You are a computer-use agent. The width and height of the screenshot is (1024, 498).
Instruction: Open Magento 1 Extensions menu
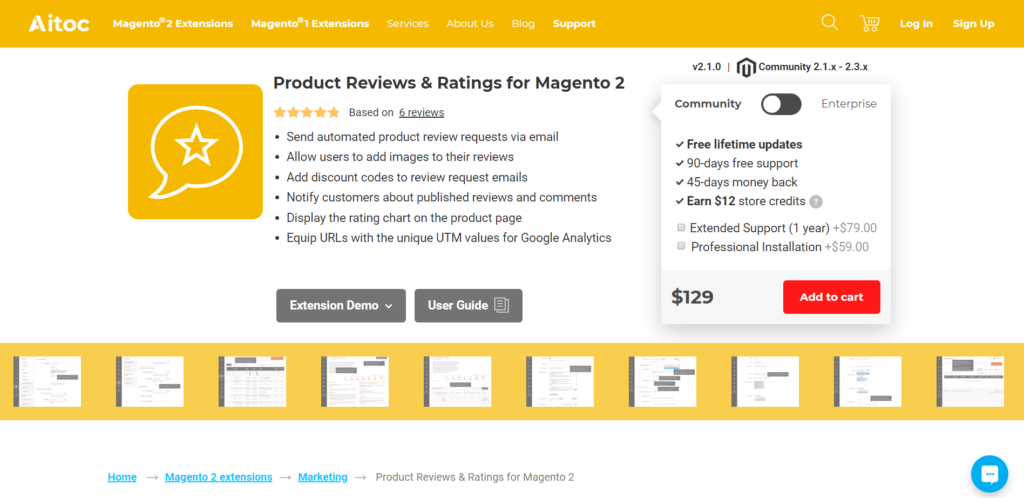pyautogui.click(x=310, y=24)
